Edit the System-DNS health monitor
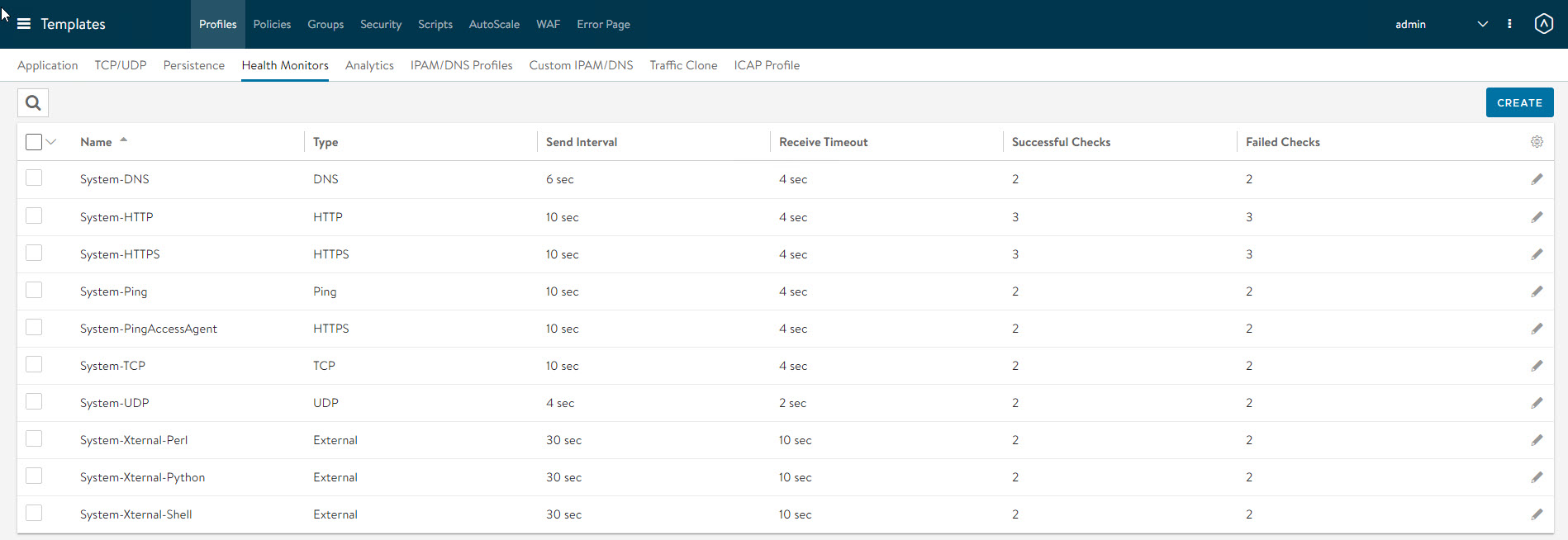 coord(1537,179)
